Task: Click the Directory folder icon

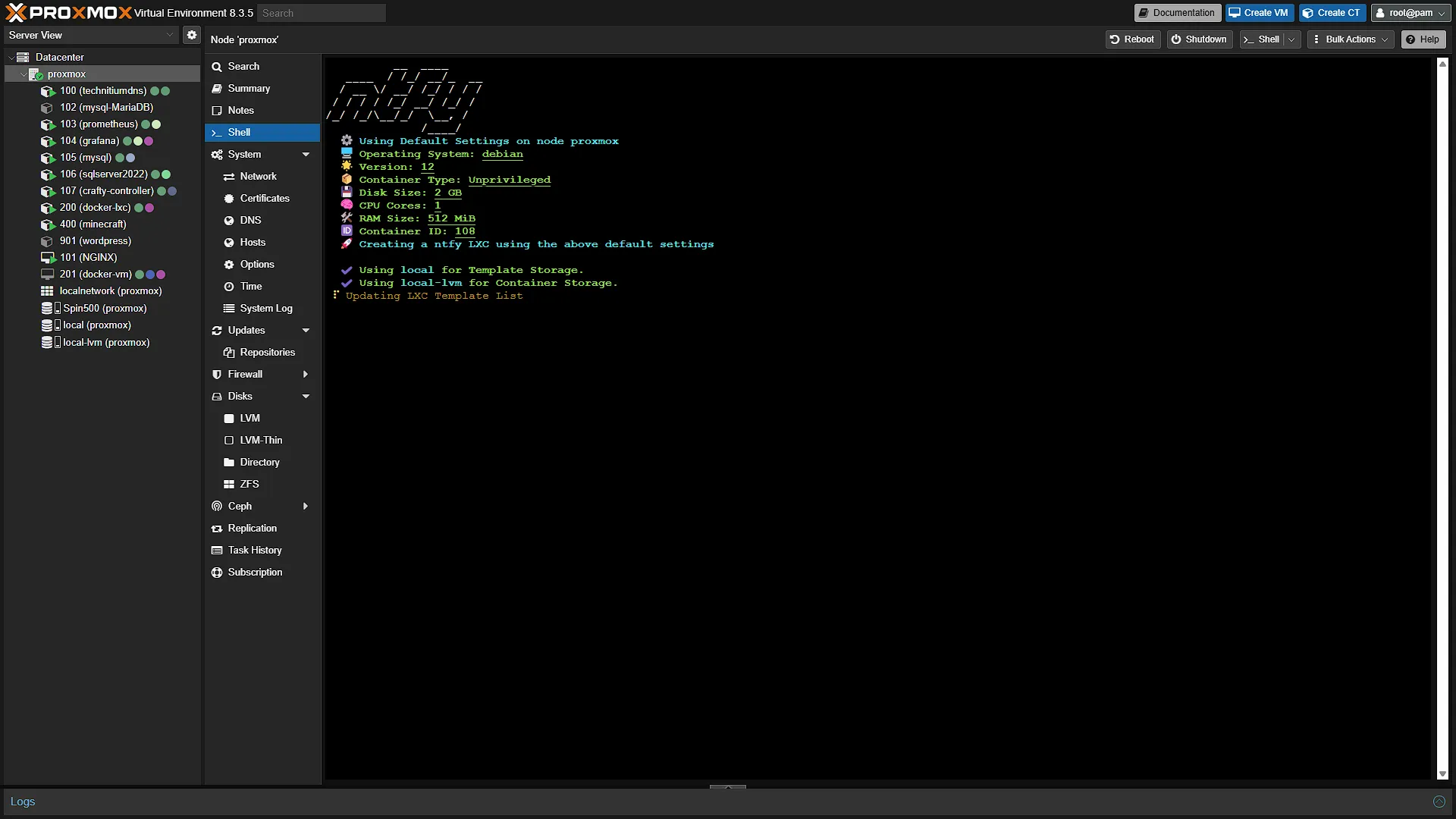Action: (x=229, y=463)
